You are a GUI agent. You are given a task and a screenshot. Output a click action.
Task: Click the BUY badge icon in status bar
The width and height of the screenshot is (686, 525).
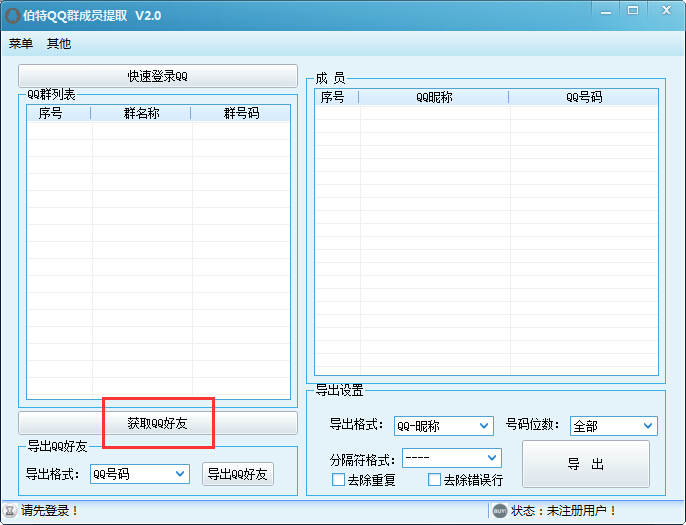click(500, 511)
